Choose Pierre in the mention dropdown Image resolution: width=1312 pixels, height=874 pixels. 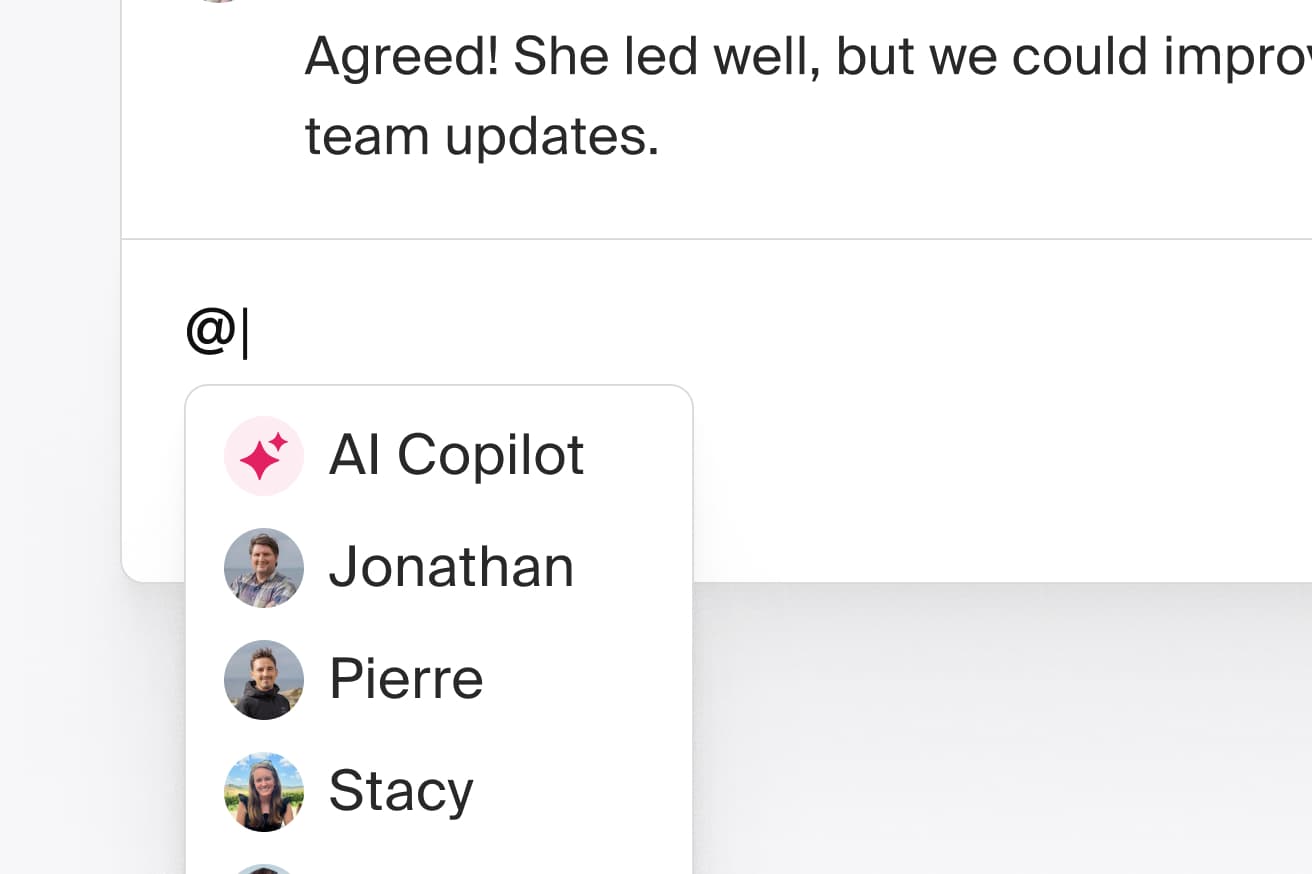(406, 679)
